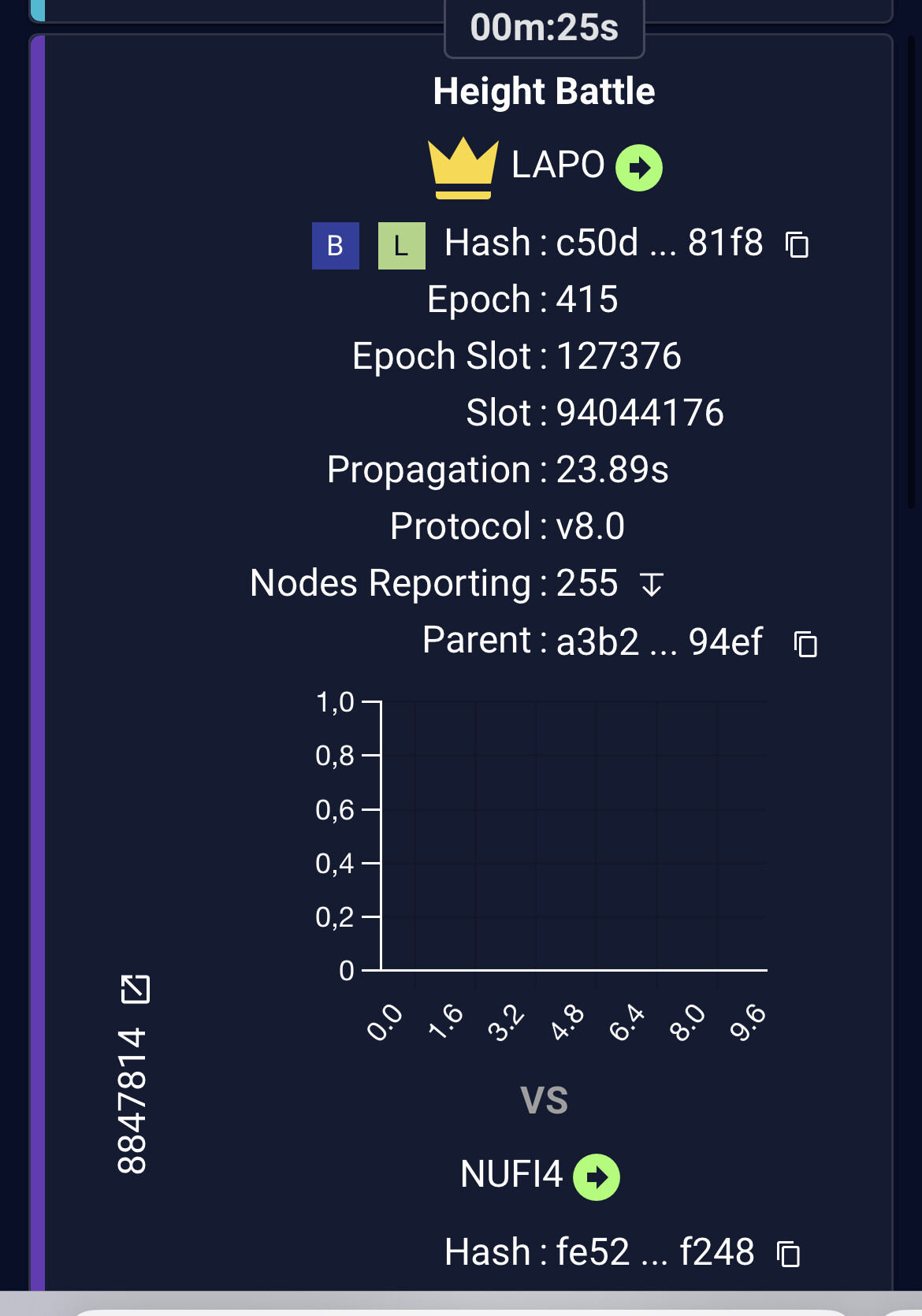
Task: Click the blue B badge
Action: click(335, 246)
